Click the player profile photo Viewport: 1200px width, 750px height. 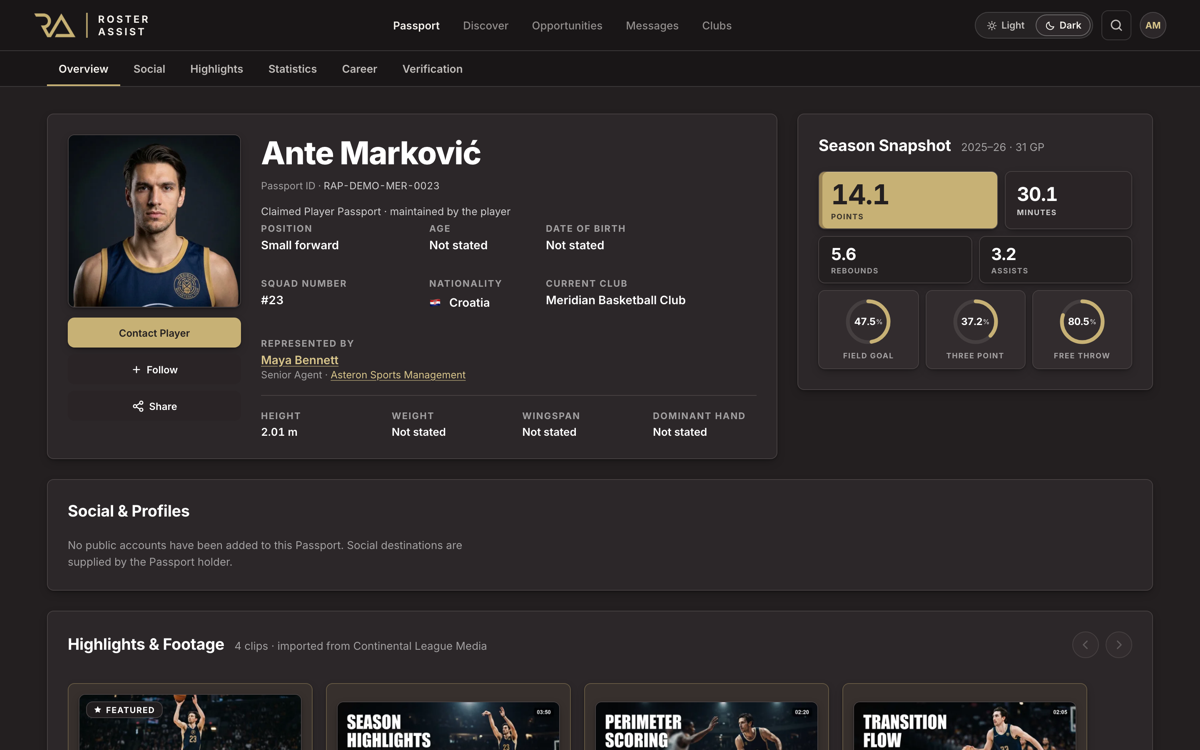154,221
